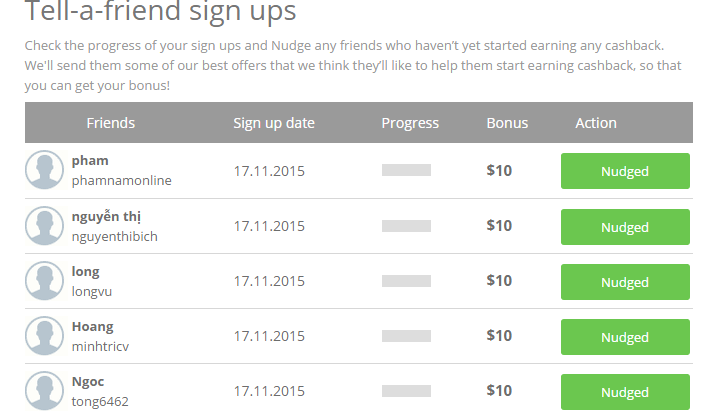The height and width of the screenshot is (417, 721).
Task: Click Hoang's profile avatar icon
Action: [x=44, y=336]
